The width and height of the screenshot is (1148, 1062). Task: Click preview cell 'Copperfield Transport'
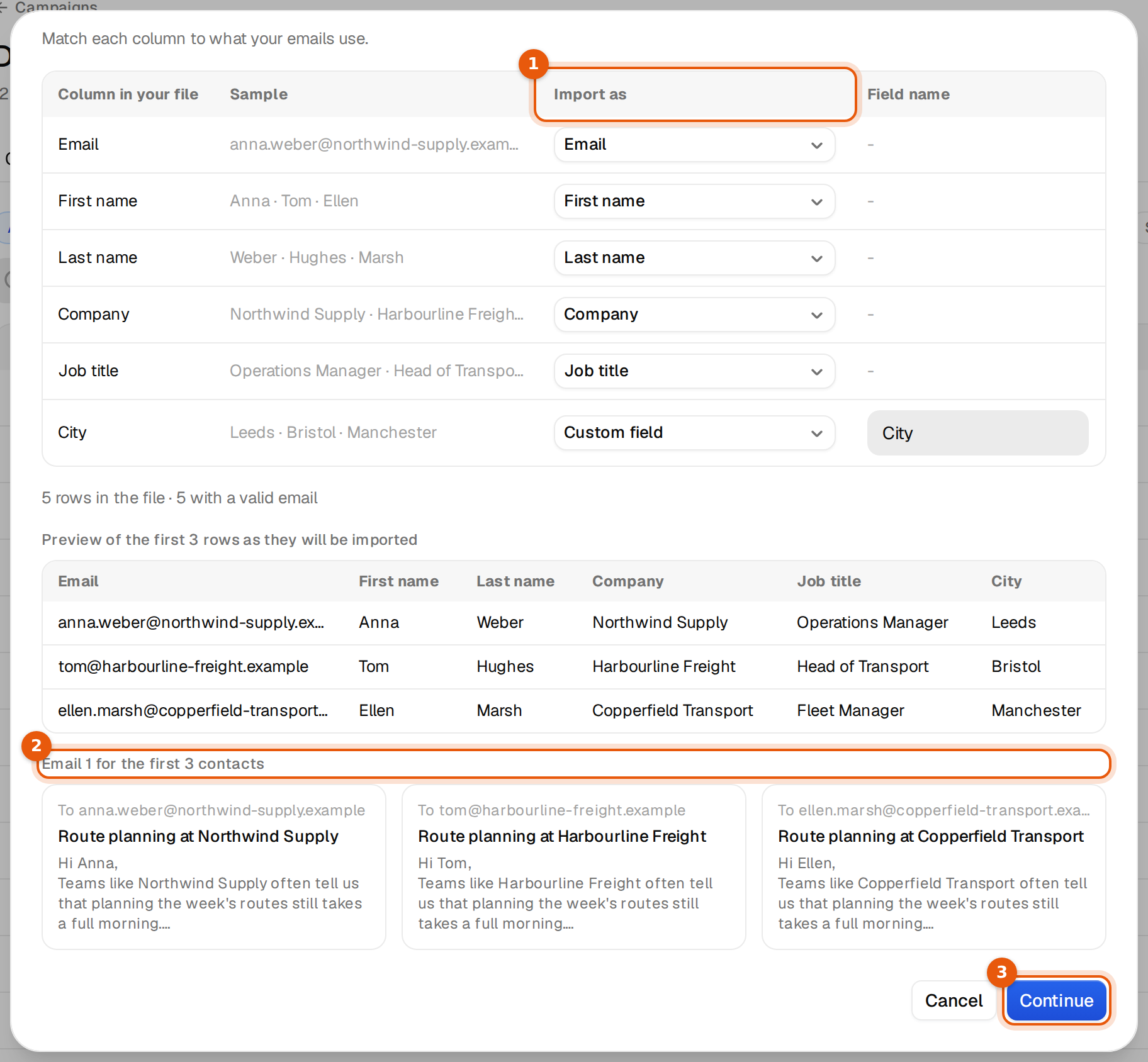pyautogui.click(x=672, y=711)
